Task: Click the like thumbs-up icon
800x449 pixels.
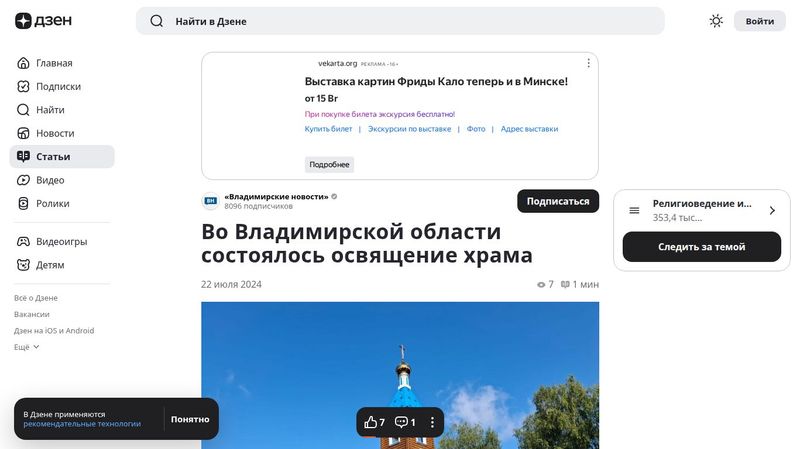Action: tap(371, 422)
